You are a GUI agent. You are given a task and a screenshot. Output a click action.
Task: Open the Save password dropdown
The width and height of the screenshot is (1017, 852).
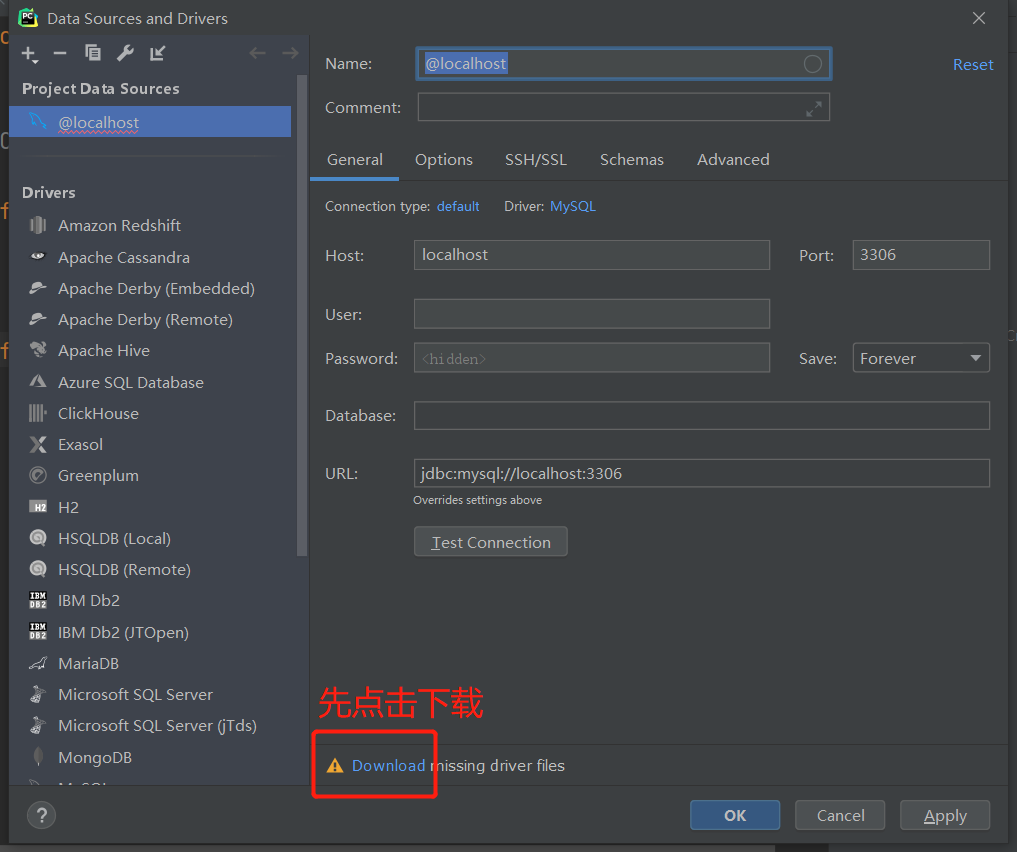(x=921, y=358)
